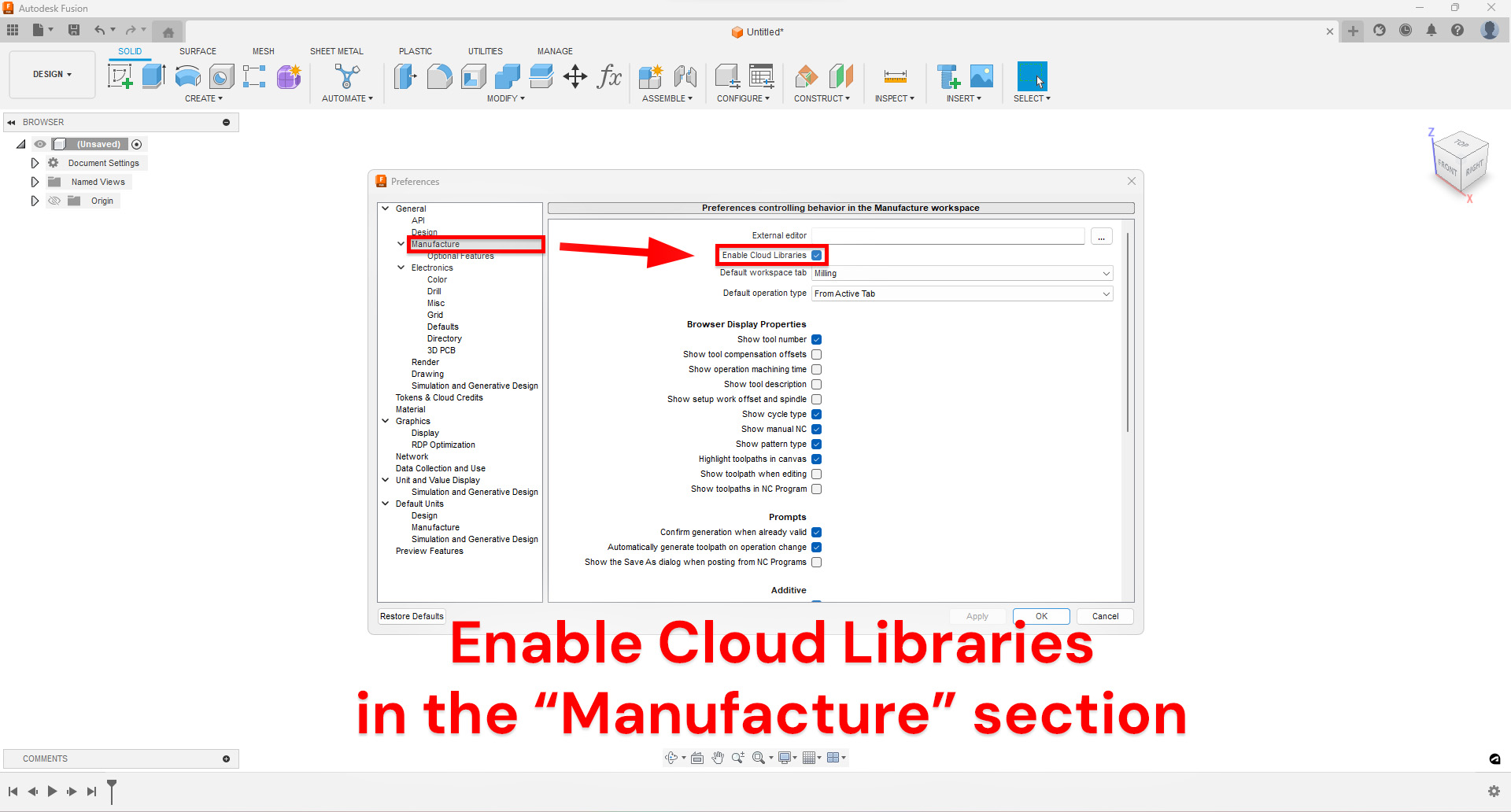Click the Extrude tool icon
Image resolution: width=1511 pixels, height=812 pixels.
coord(153,76)
